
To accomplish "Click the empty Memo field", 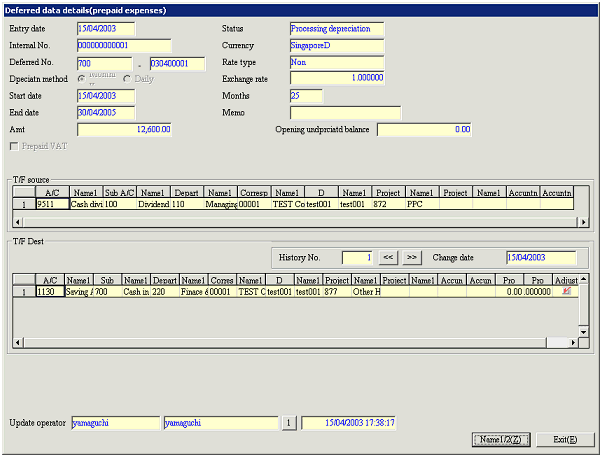I will (x=345, y=113).
